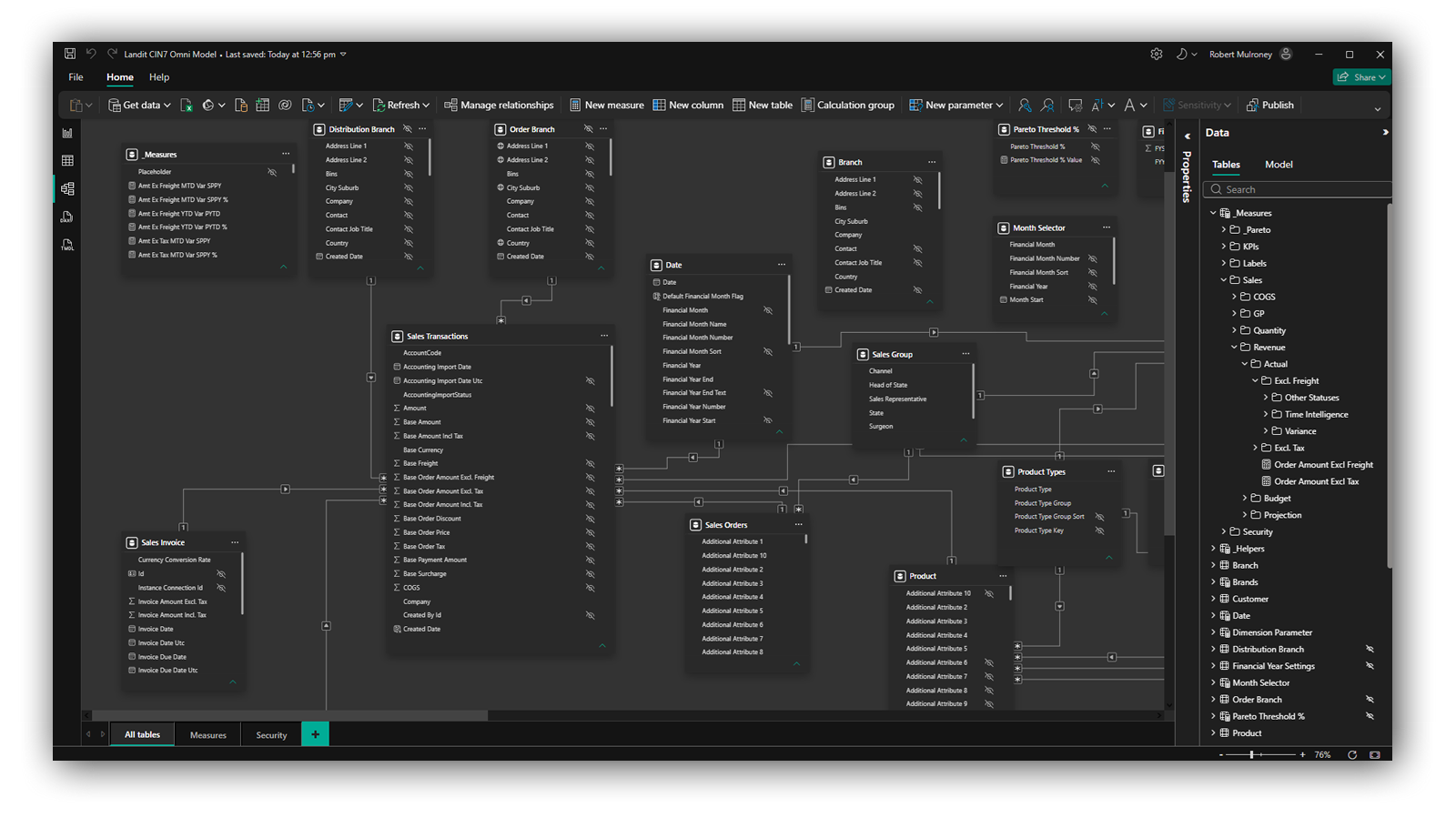Image resolution: width=1456 pixels, height=818 pixels.
Task: Import from Excel workbook icon
Action: (187, 106)
